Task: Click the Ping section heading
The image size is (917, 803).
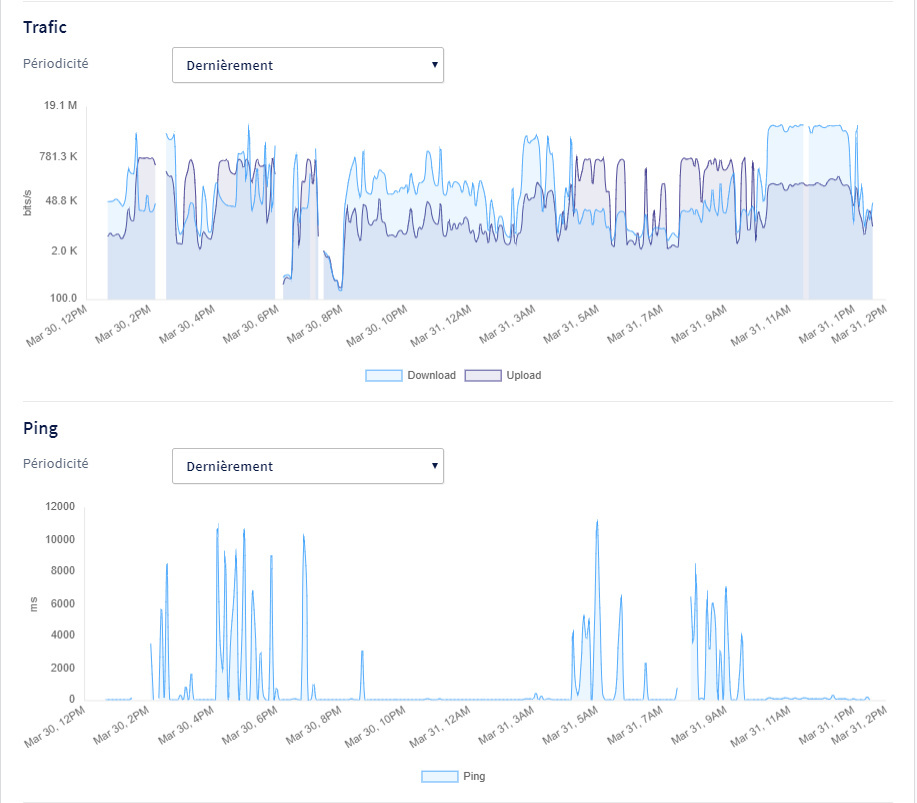Action: (40, 428)
